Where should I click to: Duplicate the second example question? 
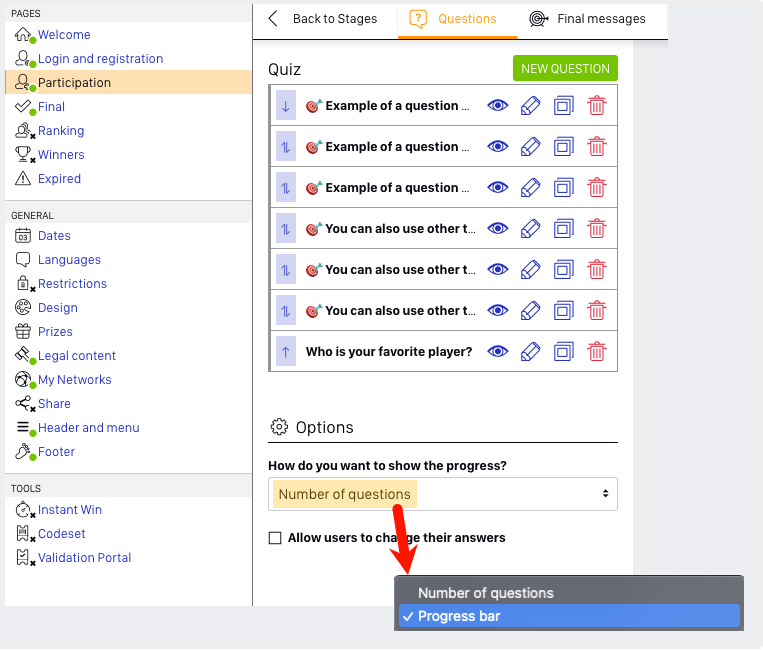point(563,147)
